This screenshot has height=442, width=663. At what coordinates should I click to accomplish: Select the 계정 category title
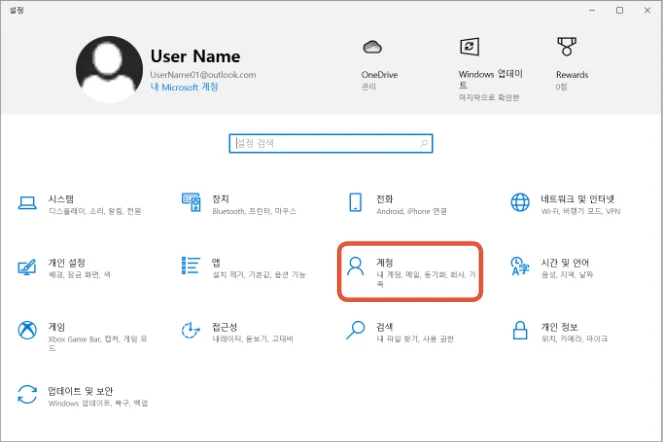pyautogui.click(x=384, y=263)
